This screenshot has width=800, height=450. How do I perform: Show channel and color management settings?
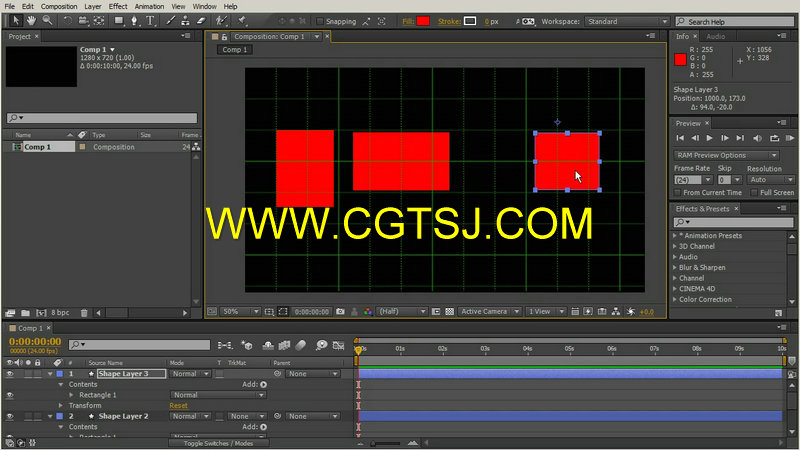coord(367,311)
